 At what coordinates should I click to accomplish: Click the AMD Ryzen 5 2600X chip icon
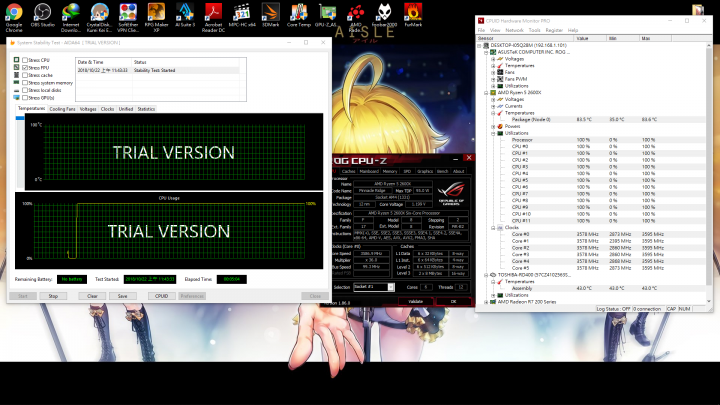[493, 92]
